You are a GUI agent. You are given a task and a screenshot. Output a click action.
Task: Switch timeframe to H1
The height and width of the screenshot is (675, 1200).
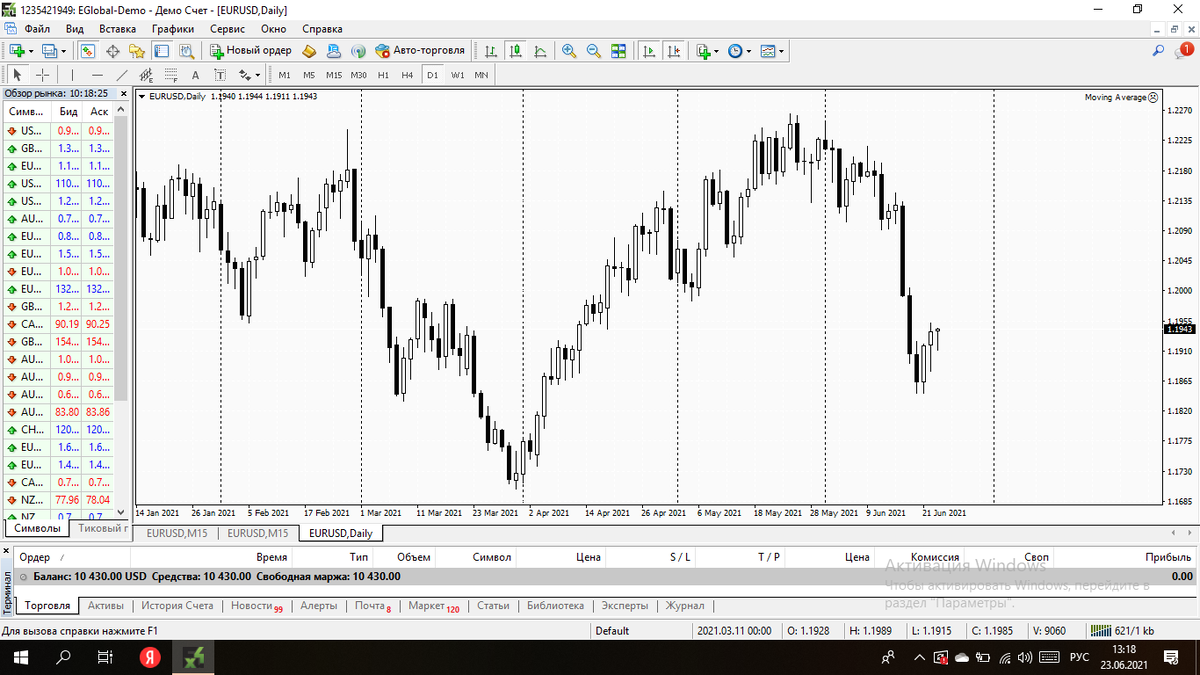point(383,75)
